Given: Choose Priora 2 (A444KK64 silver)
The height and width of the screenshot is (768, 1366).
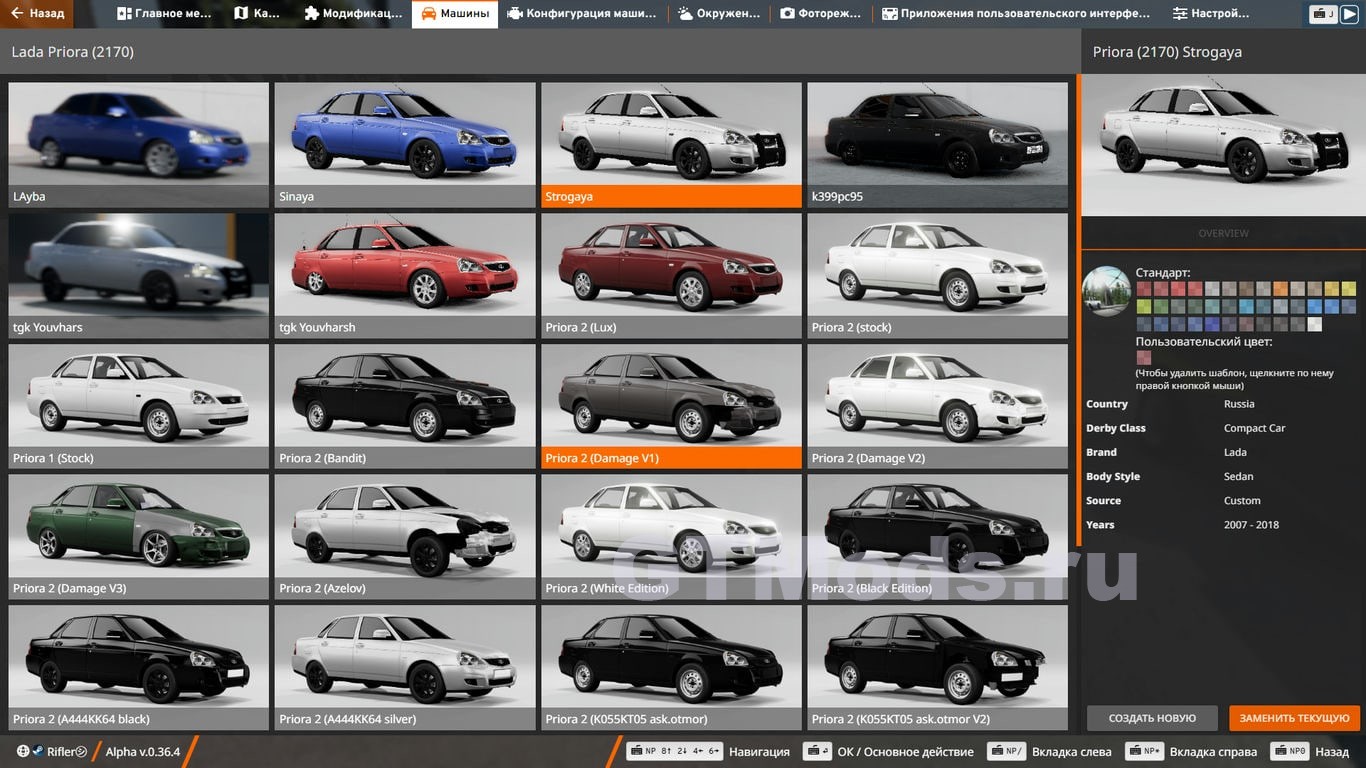Looking at the screenshot, I should (x=405, y=667).
